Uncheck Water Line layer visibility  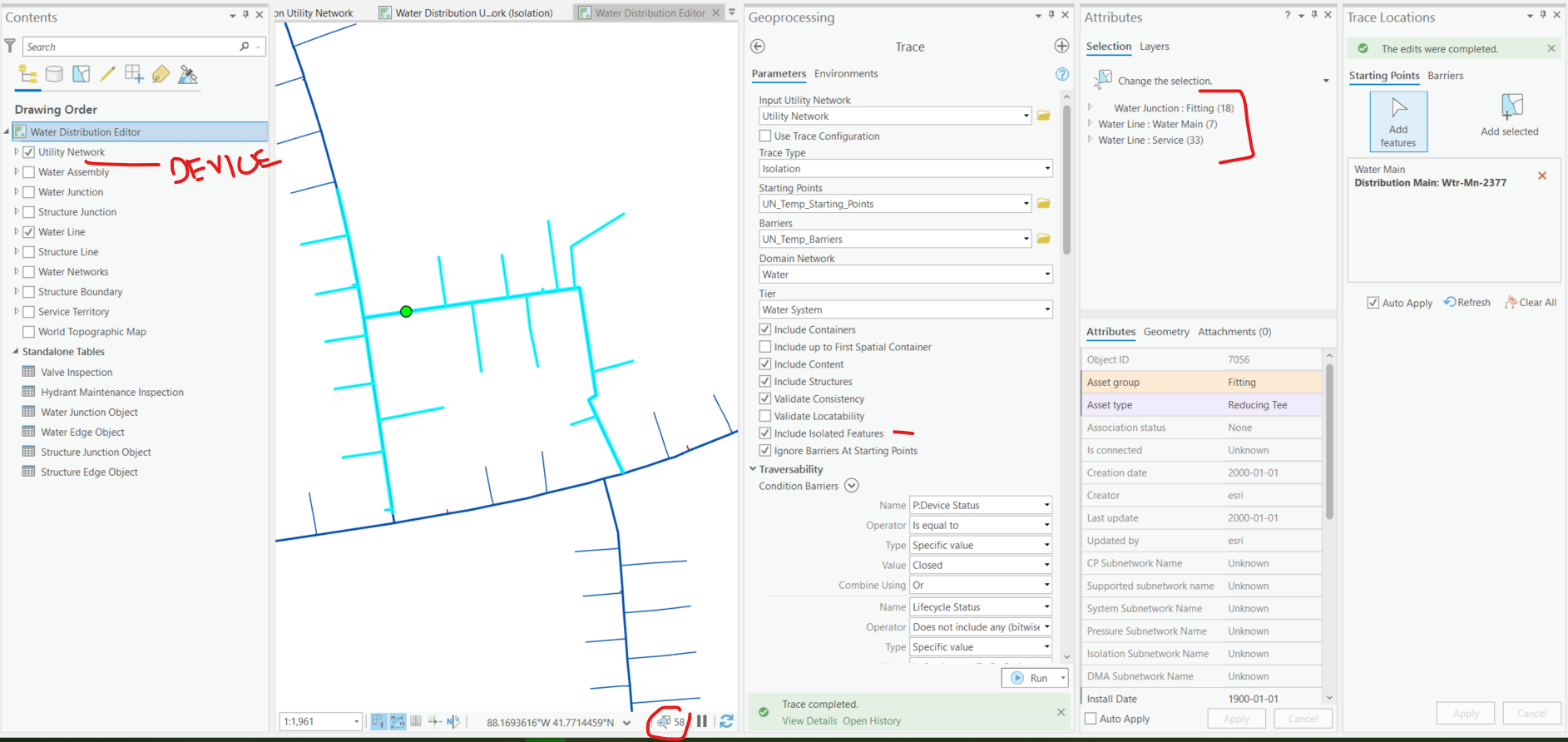click(29, 232)
